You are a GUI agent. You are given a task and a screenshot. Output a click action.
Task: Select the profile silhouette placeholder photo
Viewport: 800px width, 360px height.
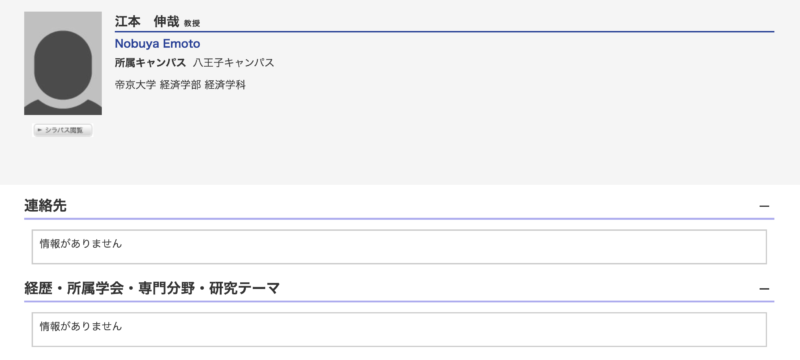(x=63, y=63)
